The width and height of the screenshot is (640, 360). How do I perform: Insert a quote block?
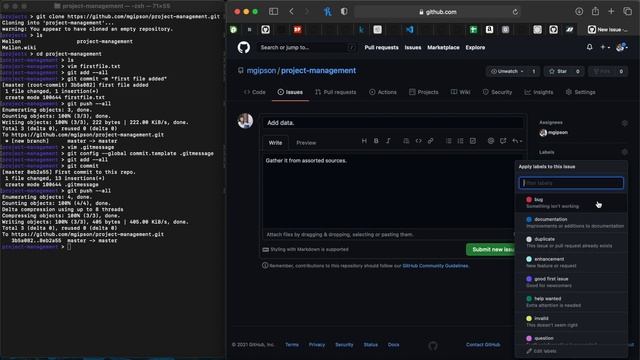click(x=406, y=141)
